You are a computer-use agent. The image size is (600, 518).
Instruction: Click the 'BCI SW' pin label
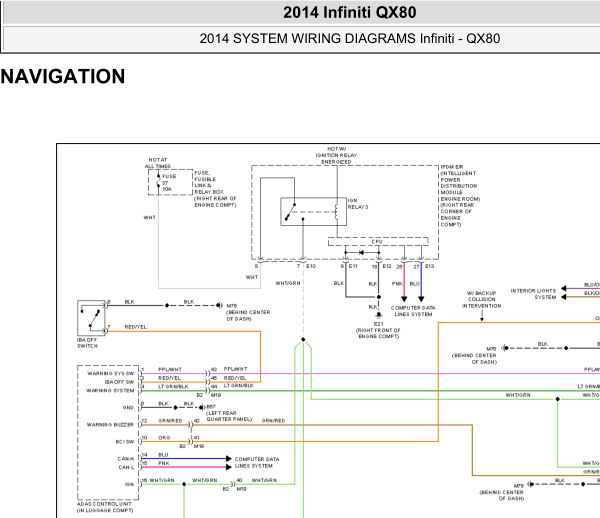pos(125,442)
